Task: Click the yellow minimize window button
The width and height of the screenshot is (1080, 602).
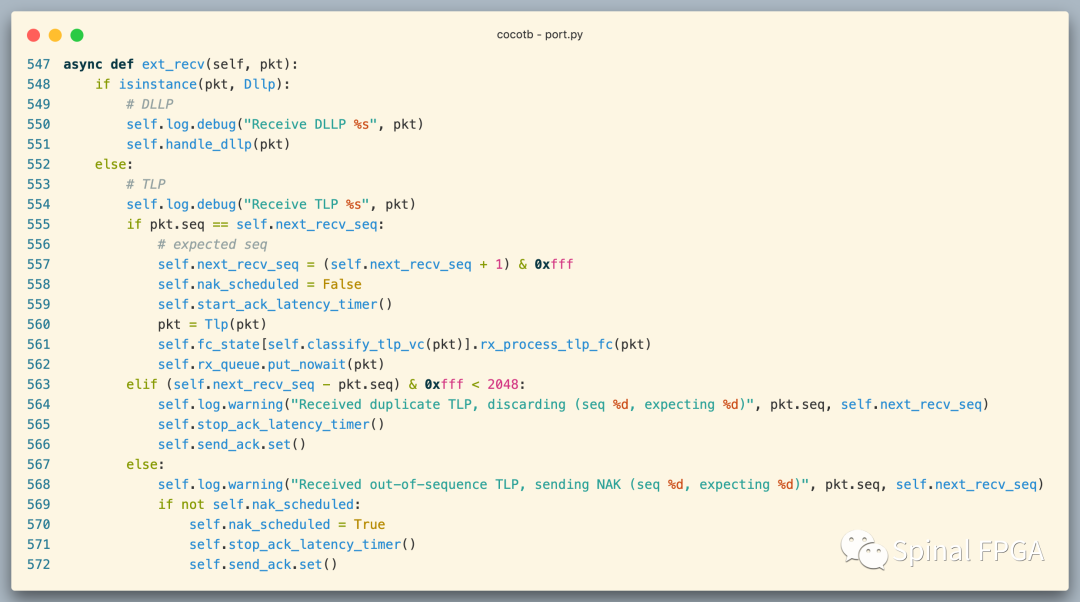Action: [x=55, y=35]
